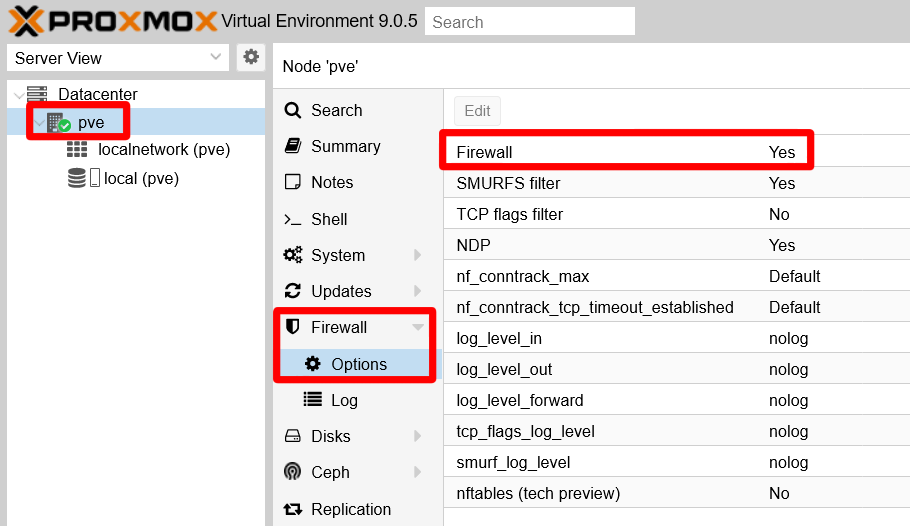Open the Shell terminal icon
This screenshot has width=910, height=526.
click(x=292, y=219)
